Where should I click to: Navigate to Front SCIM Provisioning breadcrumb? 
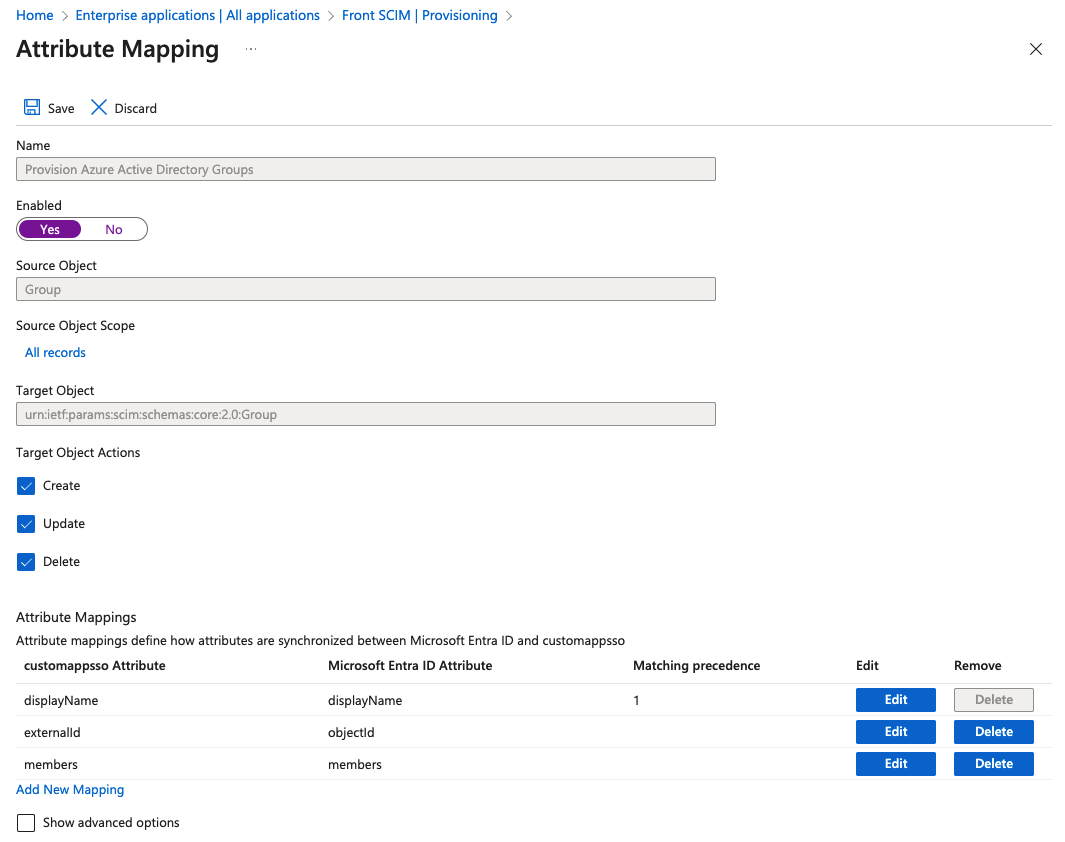click(x=420, y=15)
